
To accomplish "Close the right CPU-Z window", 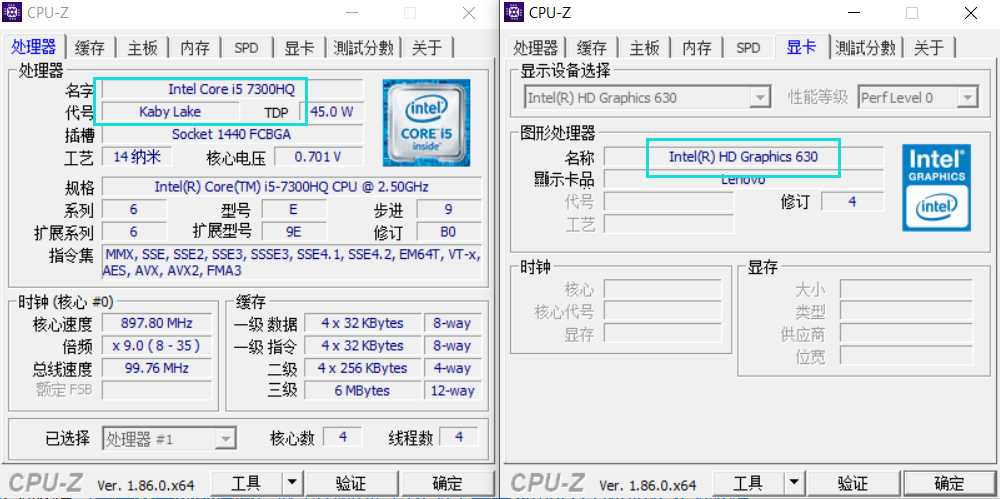I will [971, 13].
